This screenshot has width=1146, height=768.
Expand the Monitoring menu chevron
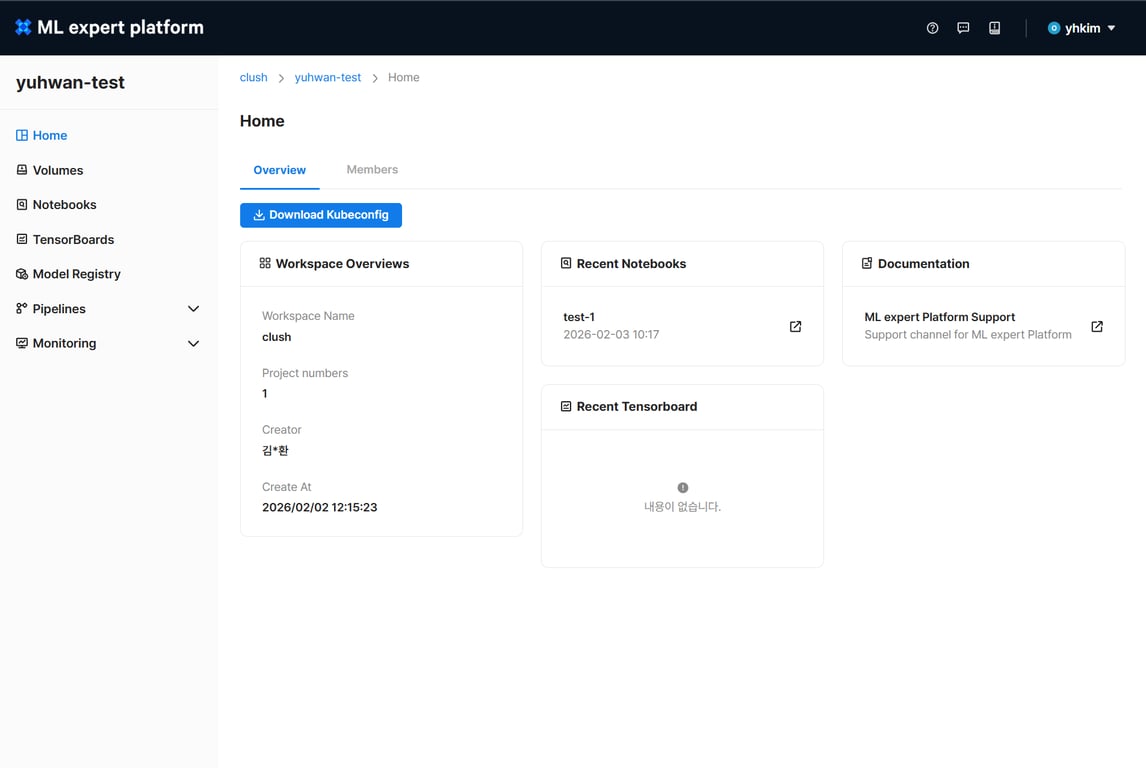click(x=194, y=343)
